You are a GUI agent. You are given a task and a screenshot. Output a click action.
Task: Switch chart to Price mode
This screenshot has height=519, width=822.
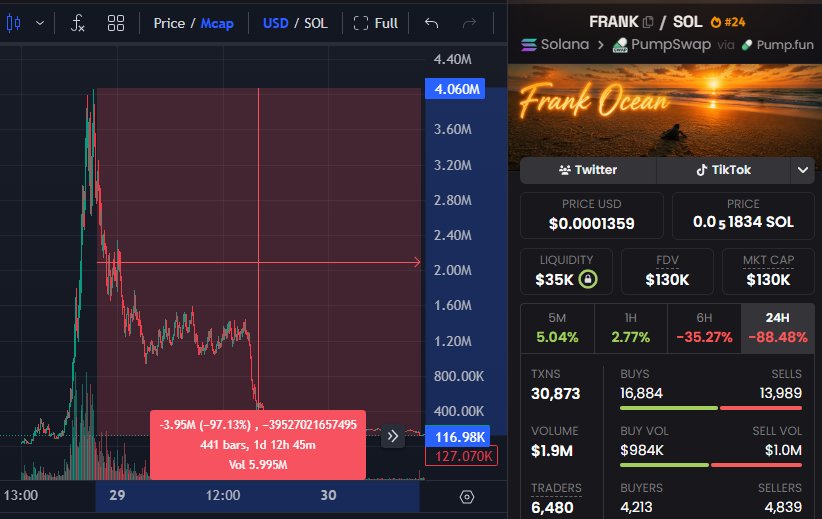[x=169, y=23]
